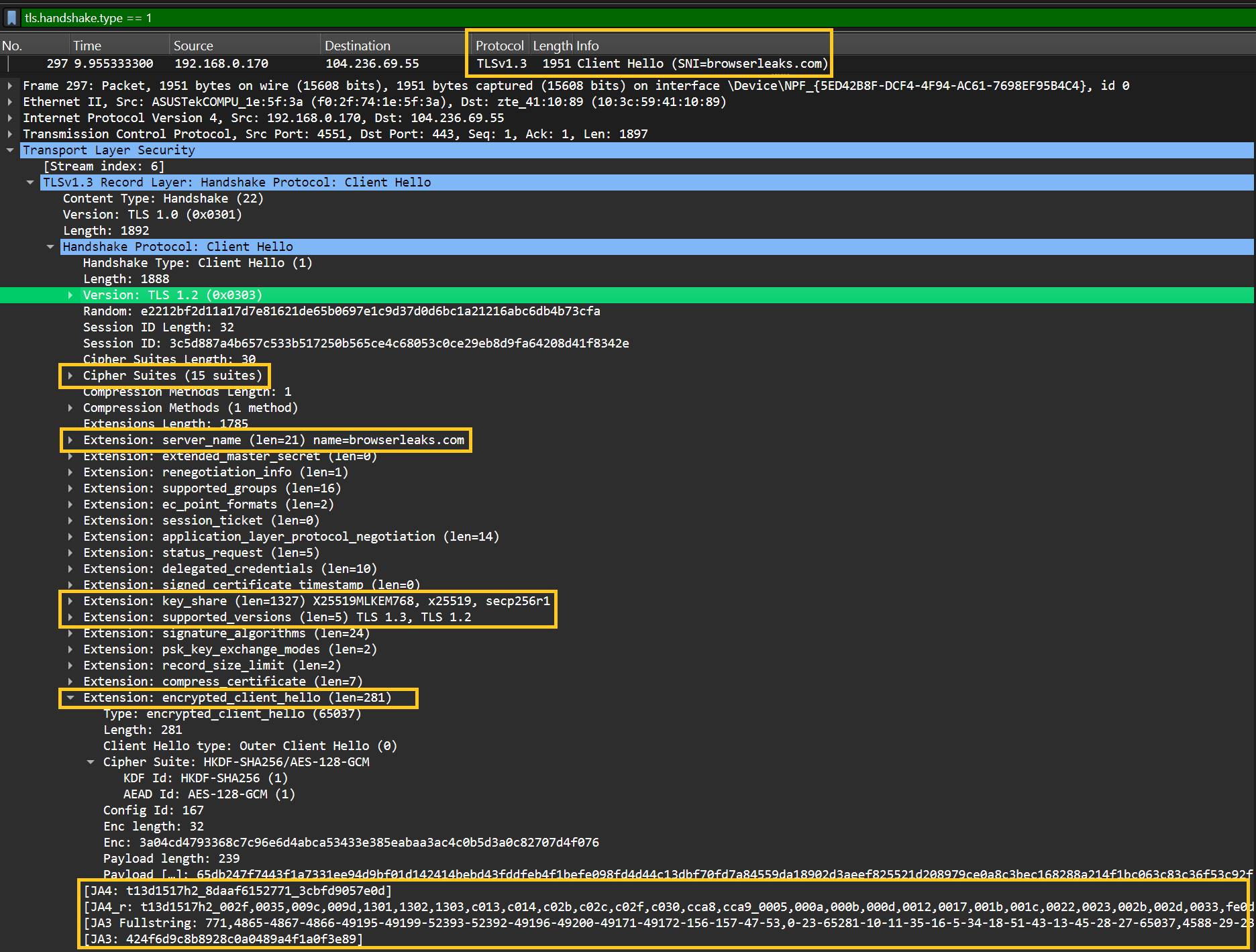This screenshot has height=952, width=1256.
Task: Expand the key_share extension node
Action: 70,601
